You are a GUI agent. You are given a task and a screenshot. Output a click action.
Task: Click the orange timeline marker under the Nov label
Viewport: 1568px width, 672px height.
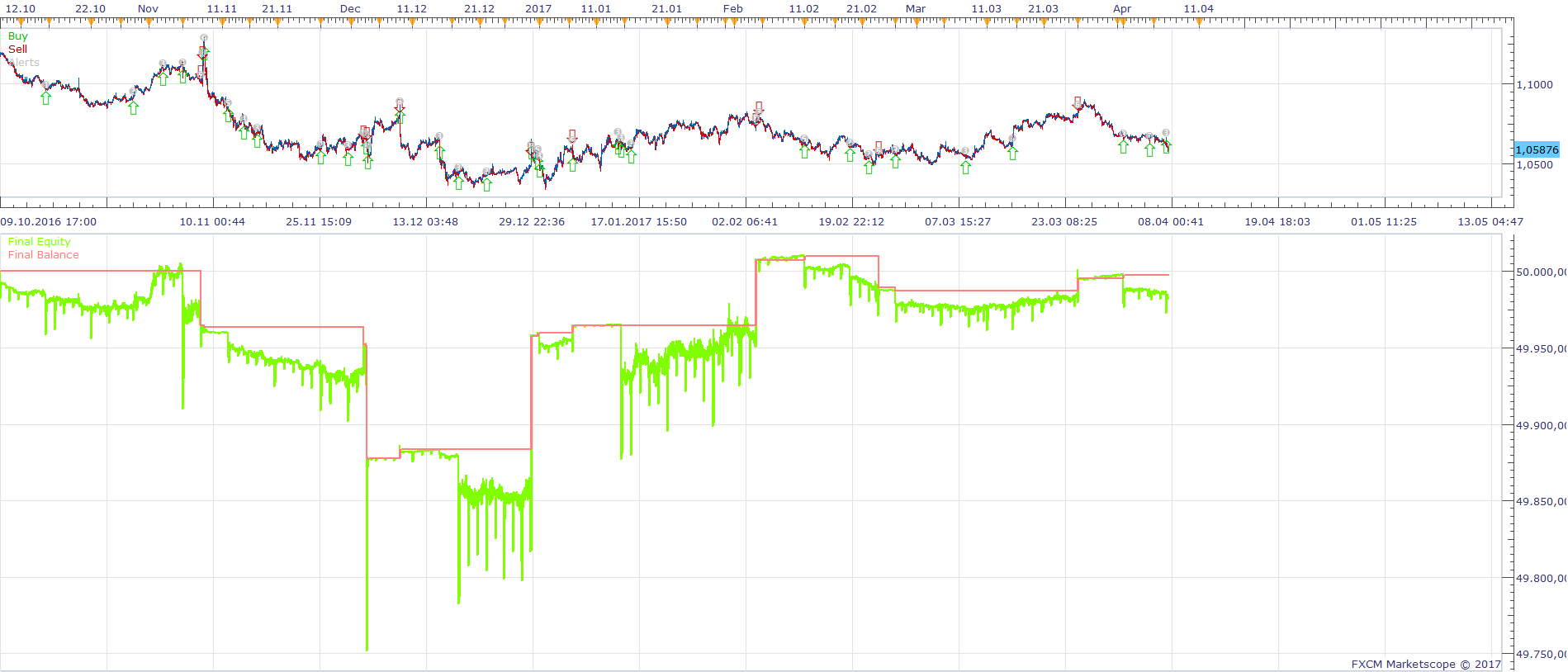pyautogui.click(x=149, y=22)
